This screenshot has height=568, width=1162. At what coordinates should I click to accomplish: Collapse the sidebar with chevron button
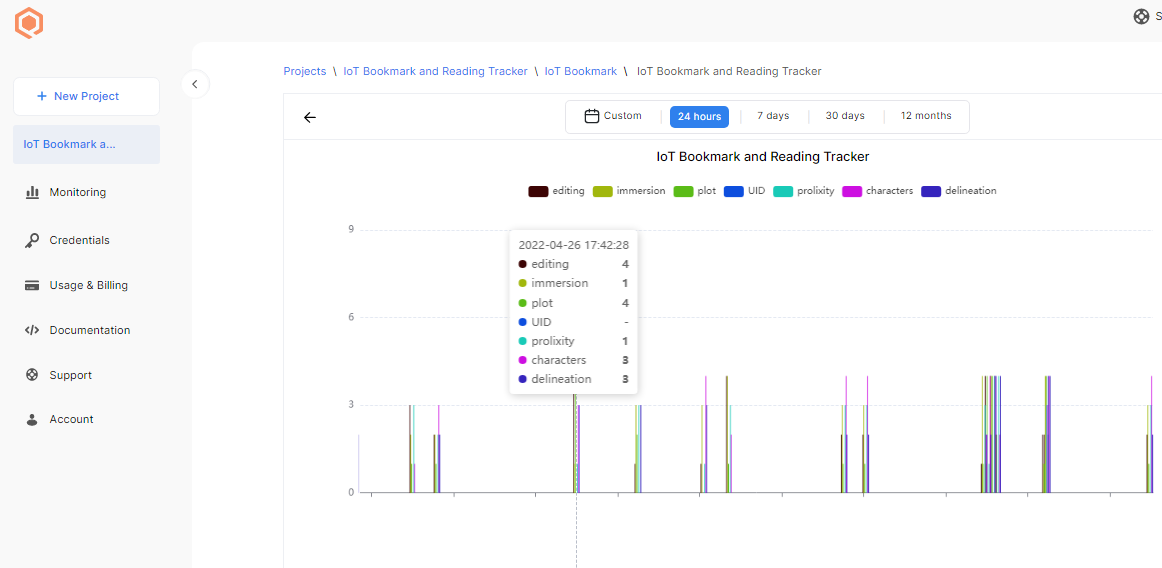tap(195, 84)
